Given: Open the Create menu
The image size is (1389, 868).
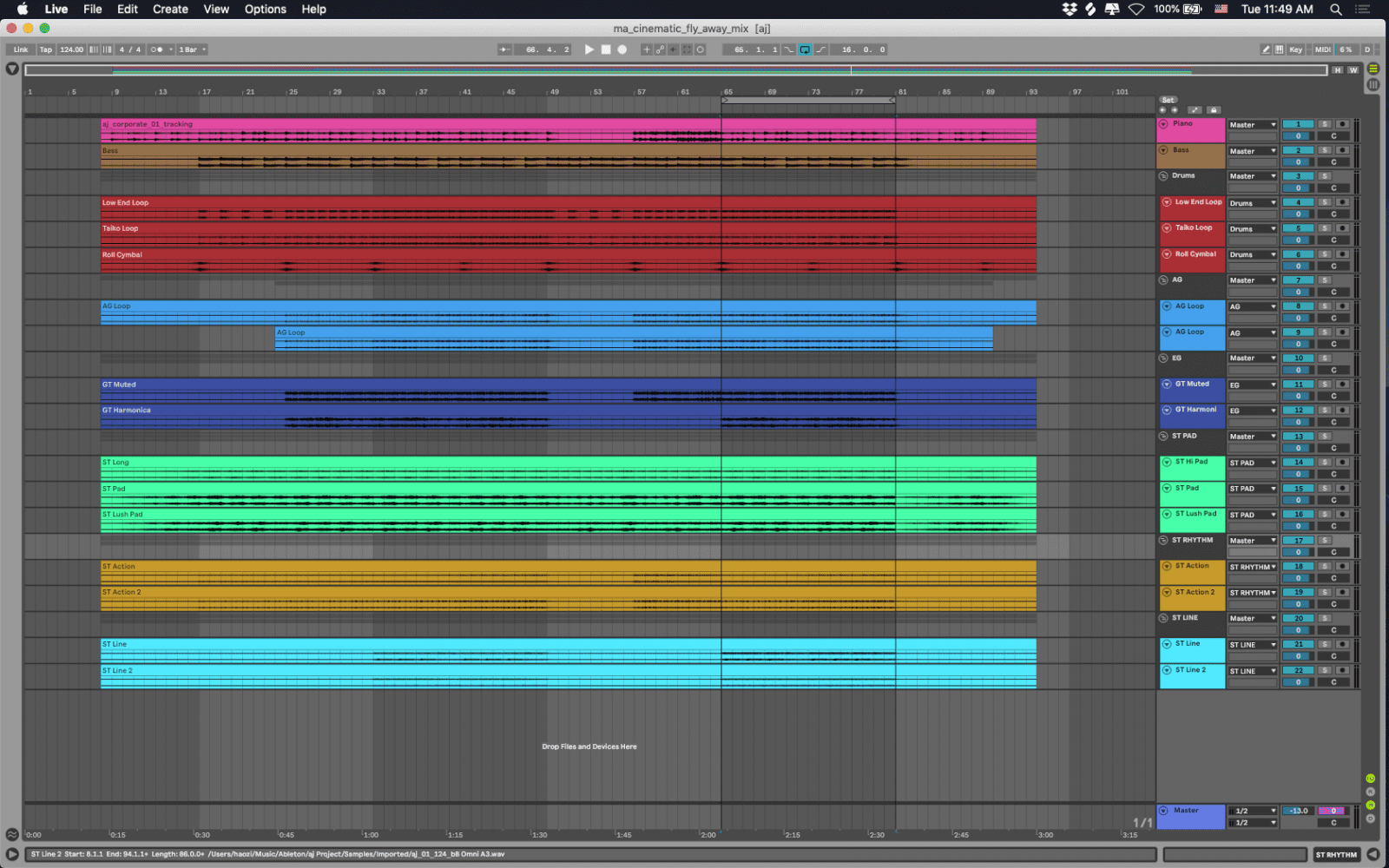Looking at the screenshot, I should coord(170,9).
